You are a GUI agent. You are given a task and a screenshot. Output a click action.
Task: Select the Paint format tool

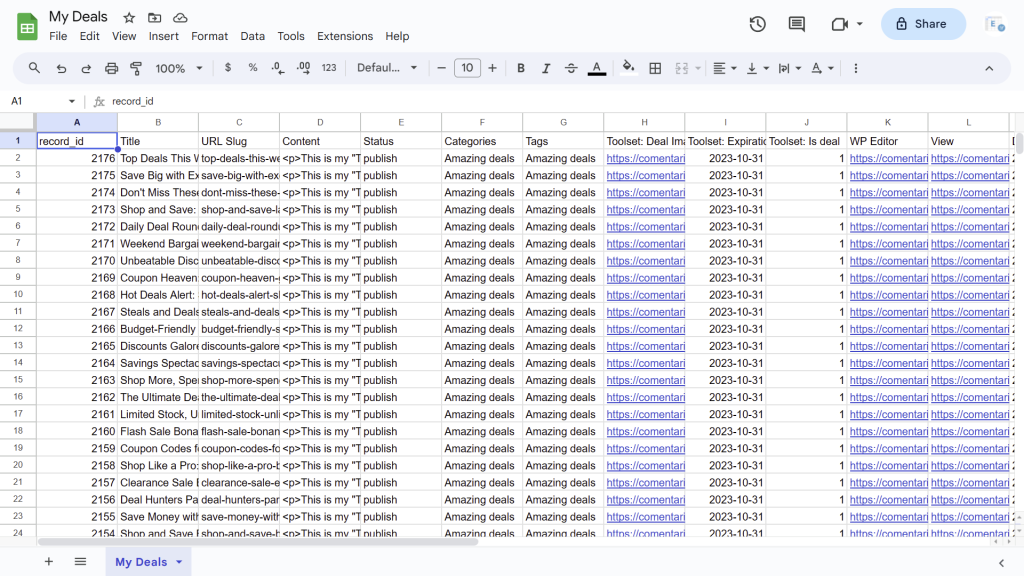136,68
